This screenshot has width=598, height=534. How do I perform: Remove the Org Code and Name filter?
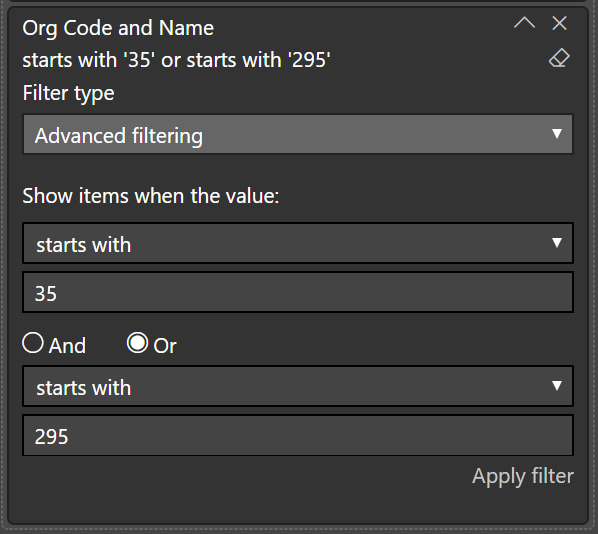559,23
